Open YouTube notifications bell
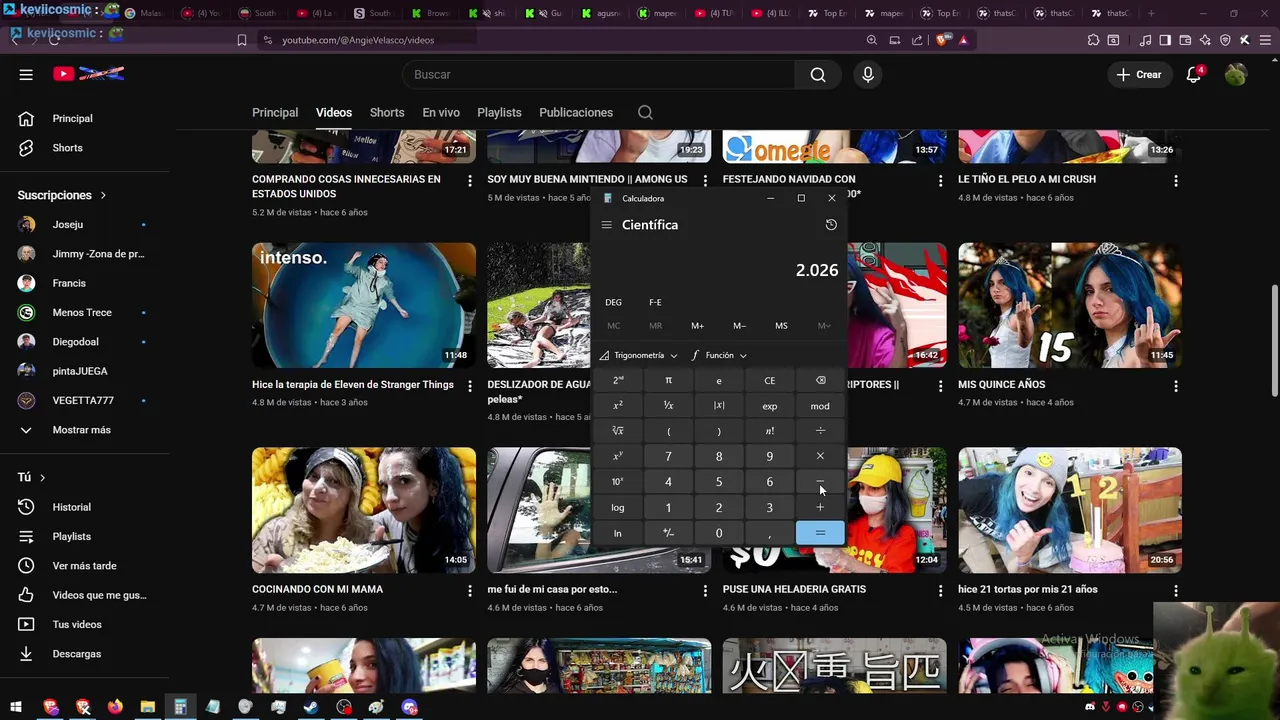Screen dimensions: 1280x720 click(x=1193, y=75)
